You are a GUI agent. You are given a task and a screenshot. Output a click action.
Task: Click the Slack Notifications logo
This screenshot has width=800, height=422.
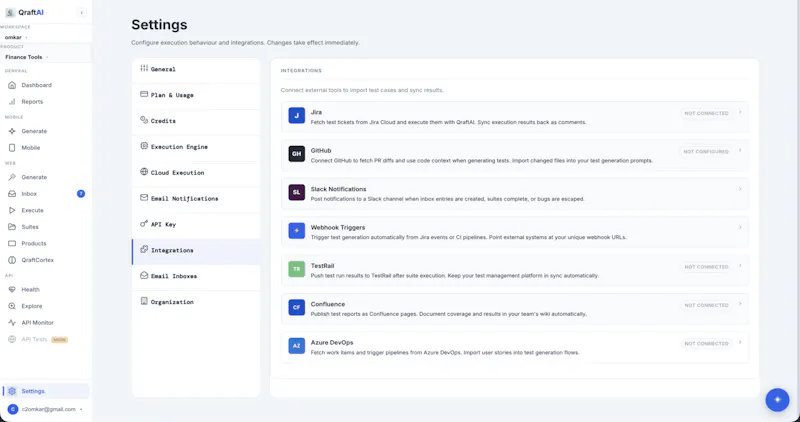(296, 192)
